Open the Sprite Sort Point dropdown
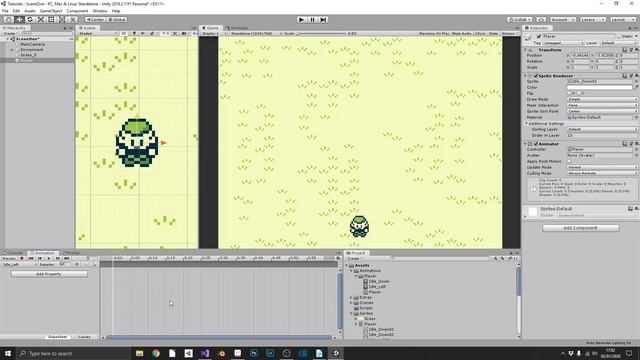Image resolution: width=640 pixels, height=360 pixels. coord(602,111)
